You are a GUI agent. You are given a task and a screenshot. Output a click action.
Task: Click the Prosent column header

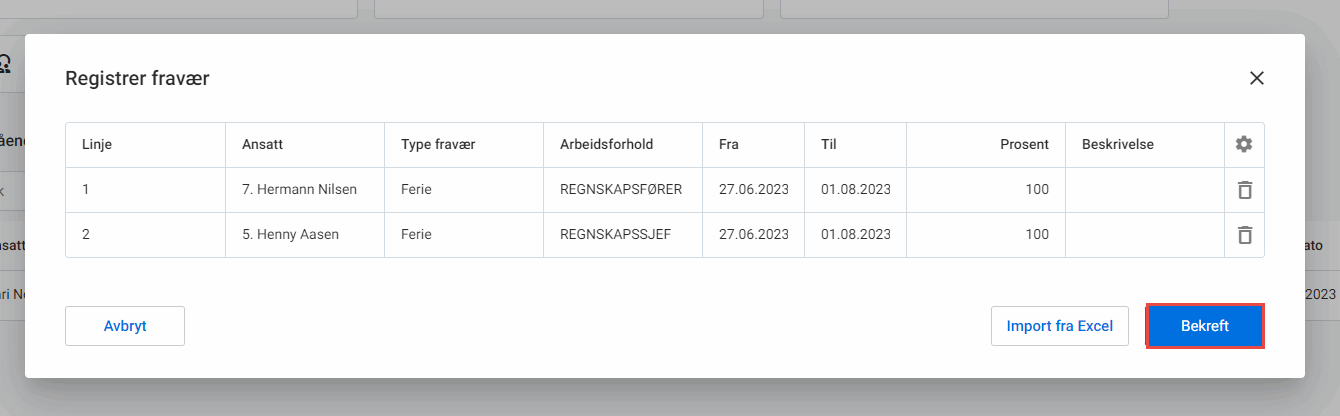1024,144
